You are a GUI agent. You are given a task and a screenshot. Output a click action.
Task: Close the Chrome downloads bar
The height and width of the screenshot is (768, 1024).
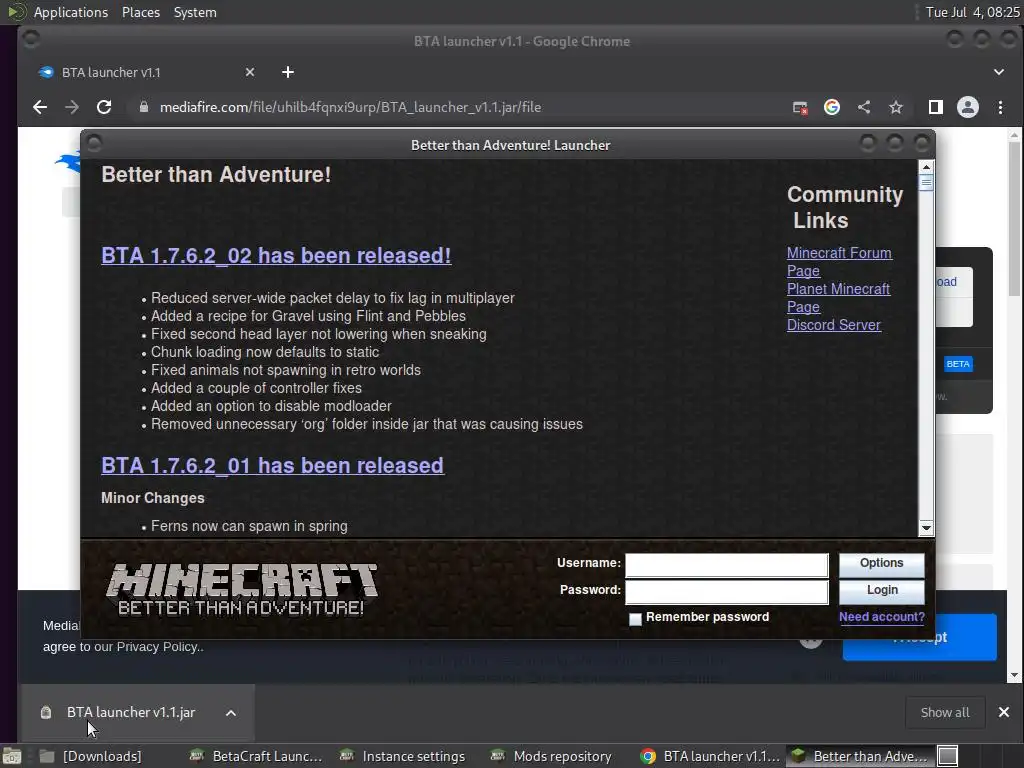(x=1004, y=712)
